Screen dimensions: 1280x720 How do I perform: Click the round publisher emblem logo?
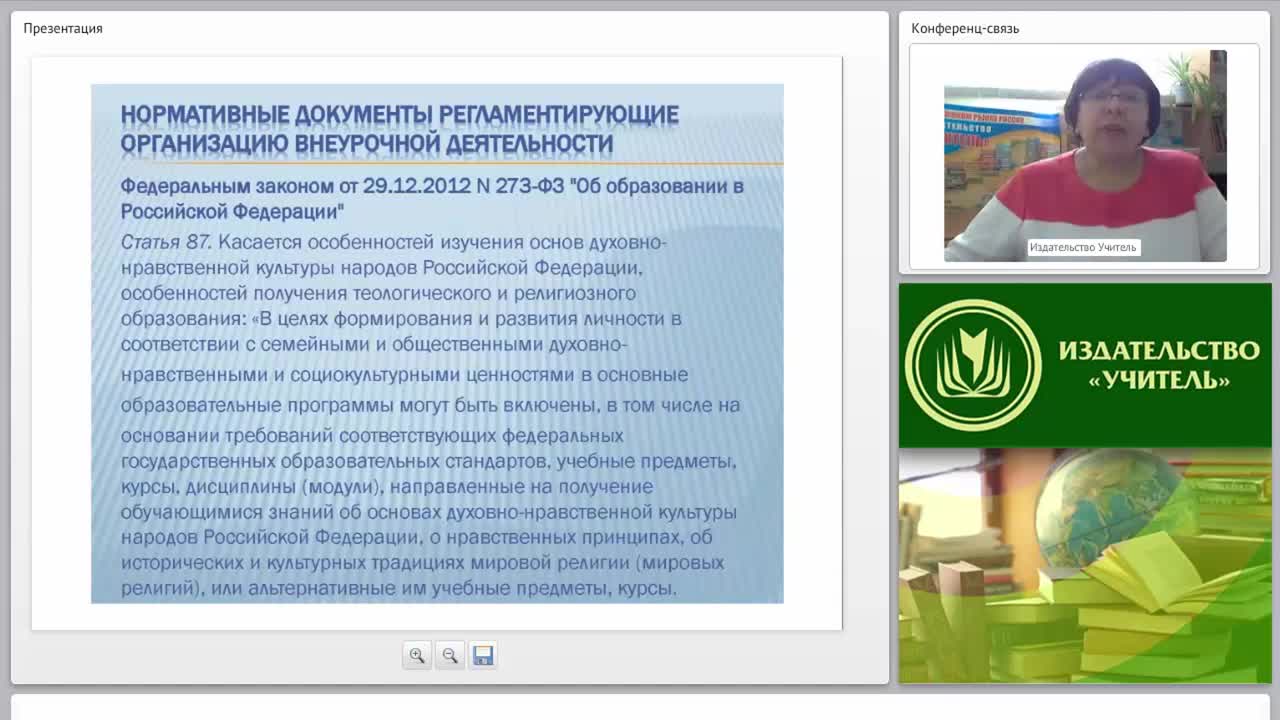click(973, 365)
